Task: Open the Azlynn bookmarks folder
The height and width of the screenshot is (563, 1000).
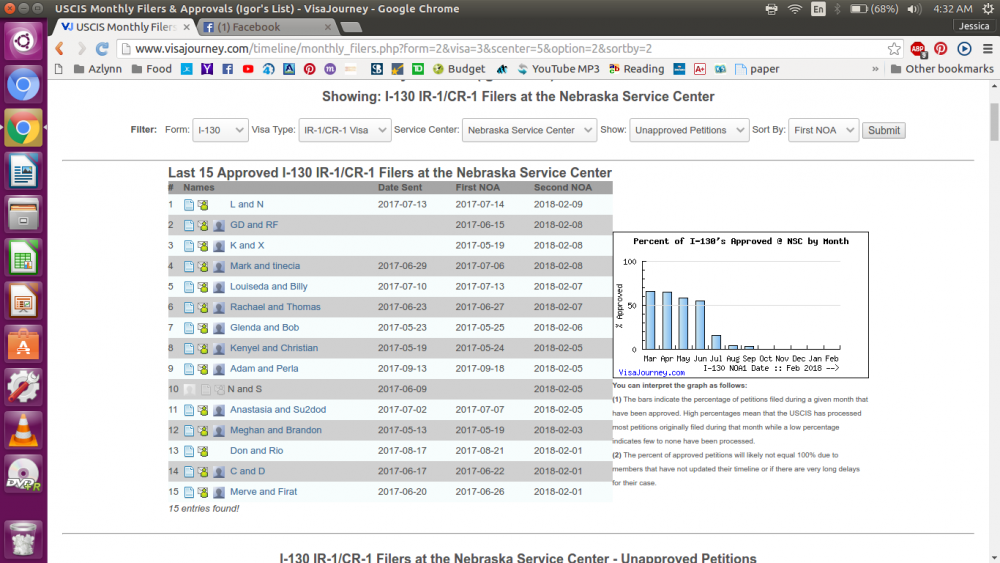Action: pyautogui.click(x=98, y=69)
